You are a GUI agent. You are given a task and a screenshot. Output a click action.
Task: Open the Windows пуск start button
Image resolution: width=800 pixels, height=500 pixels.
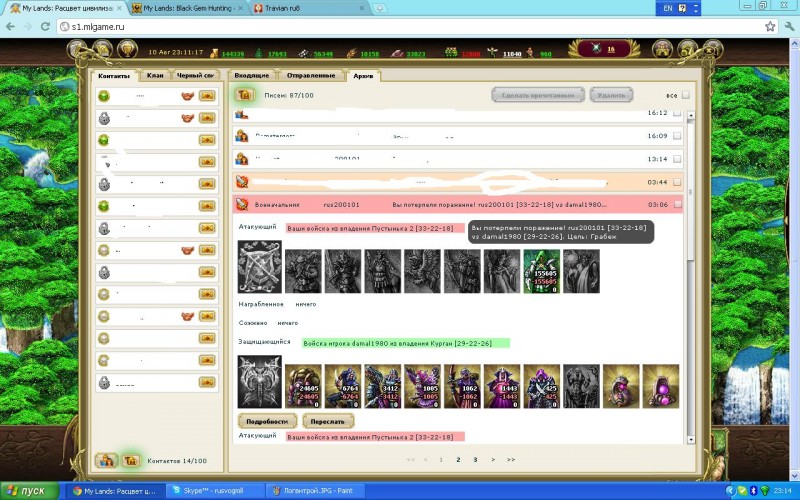point(30,491)
